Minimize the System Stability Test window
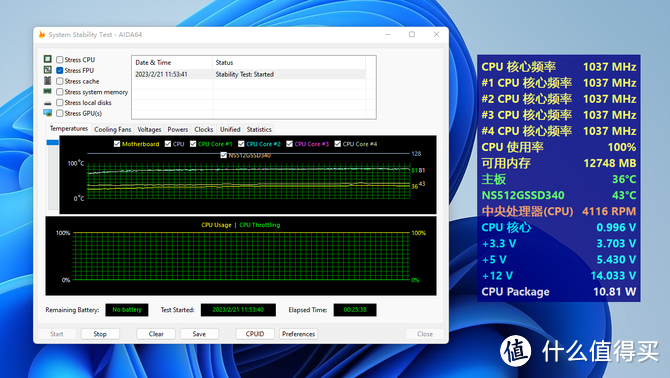Viewport: 670px width, 378px height. (x=388, y=35)
